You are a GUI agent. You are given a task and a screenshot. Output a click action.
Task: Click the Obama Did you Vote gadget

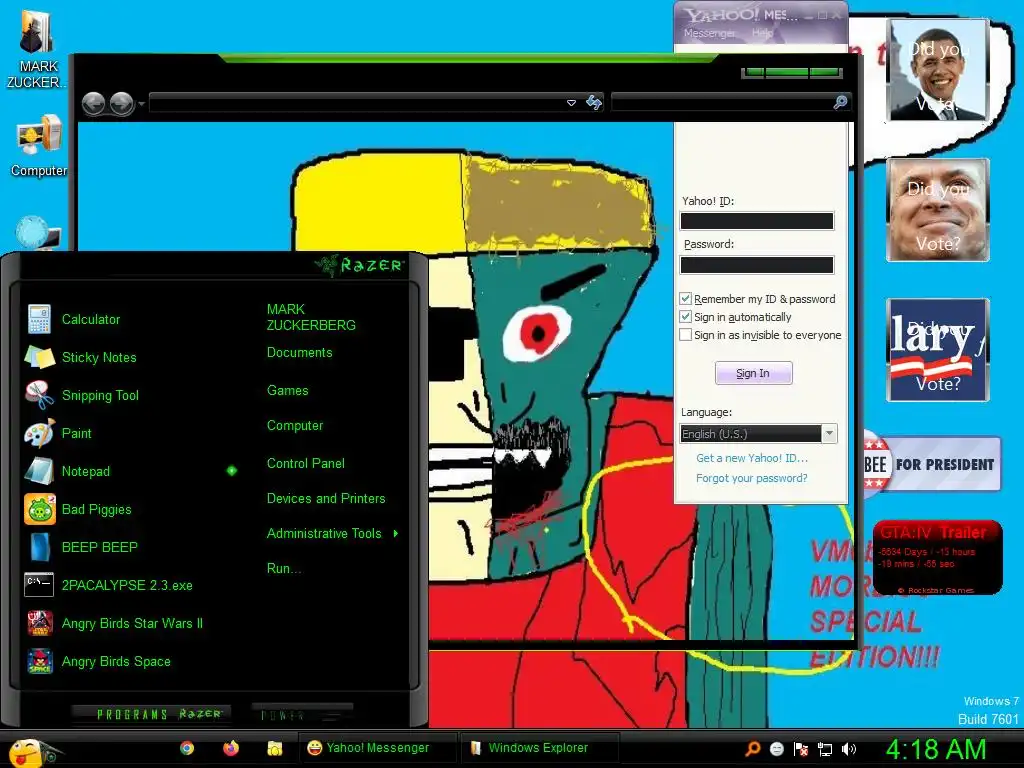tap(938, 69)
